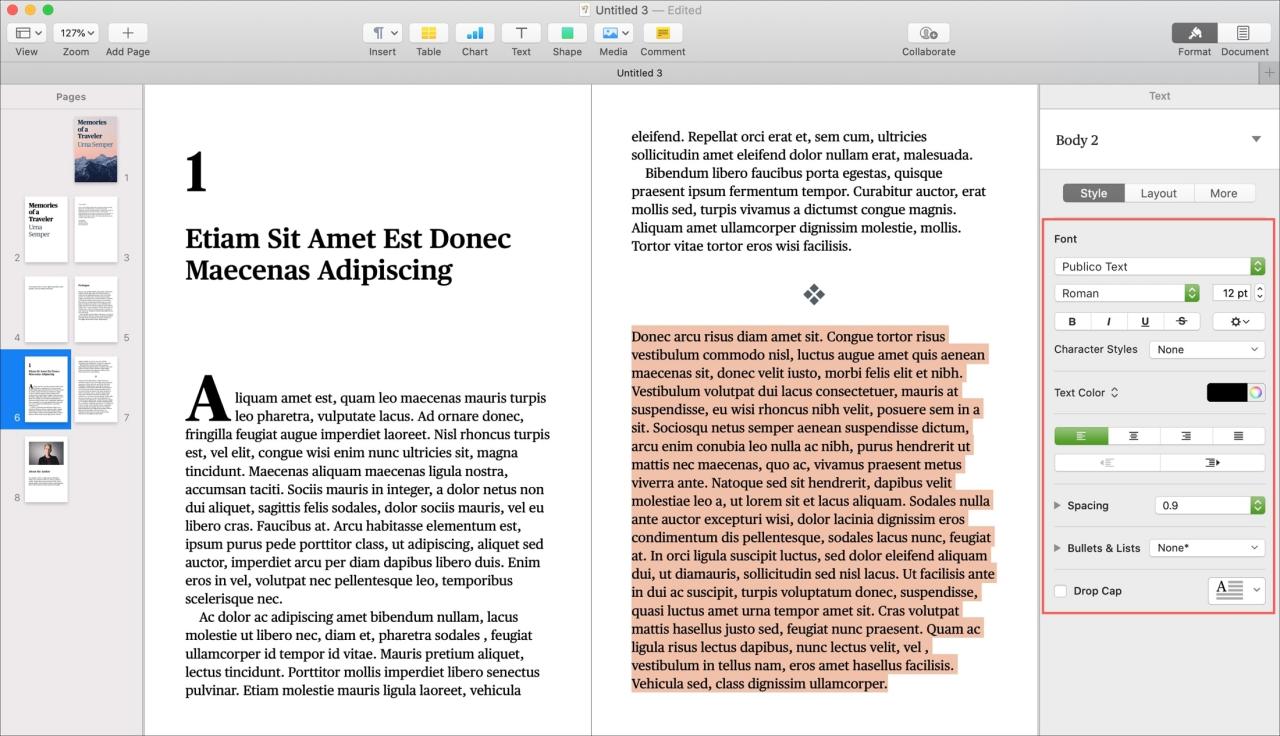This screenshot has width=1280, height=736.
Task: Switch to the More tab
Action: coord(1223,193)
